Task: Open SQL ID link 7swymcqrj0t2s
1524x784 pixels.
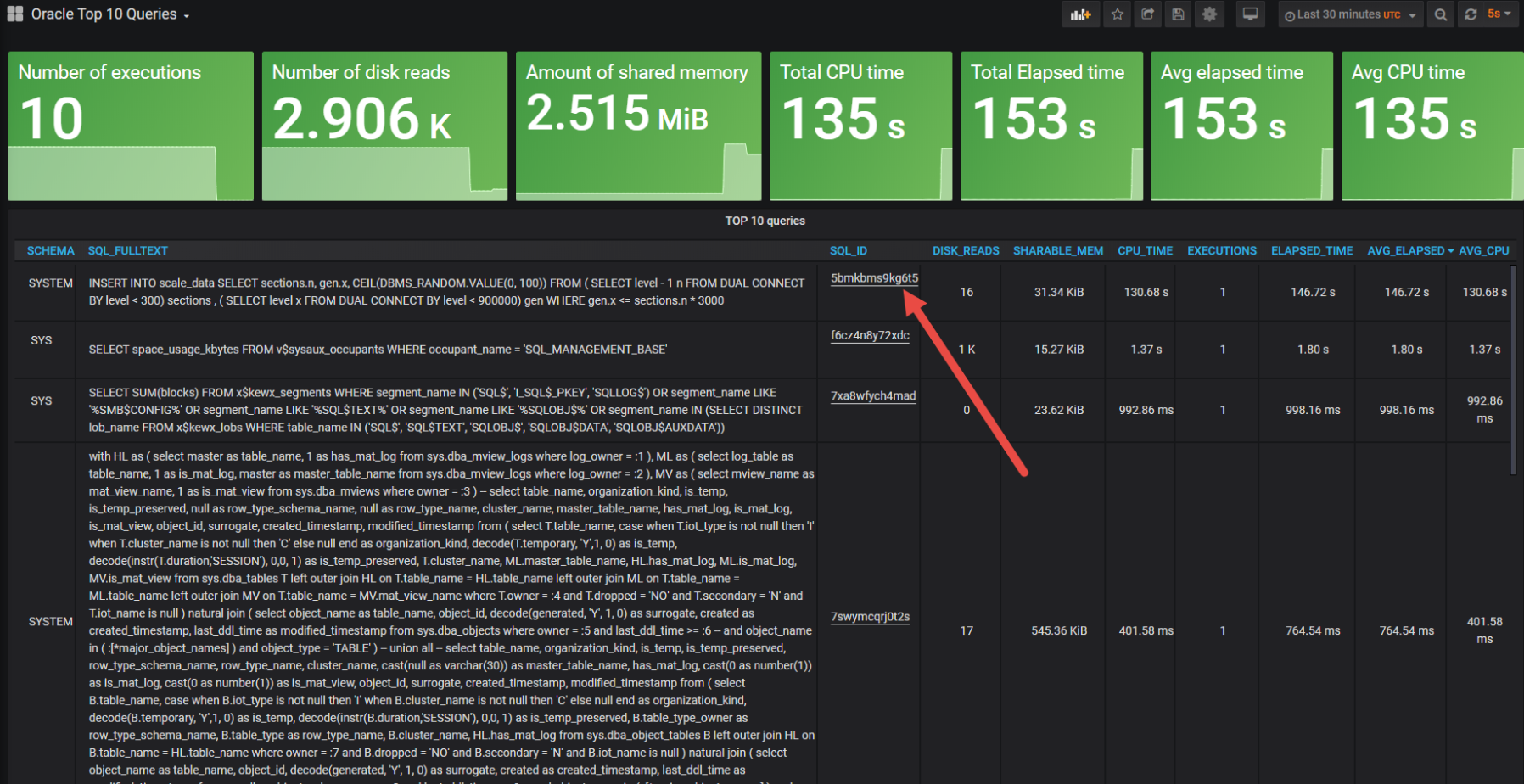Action: (870, 617)
